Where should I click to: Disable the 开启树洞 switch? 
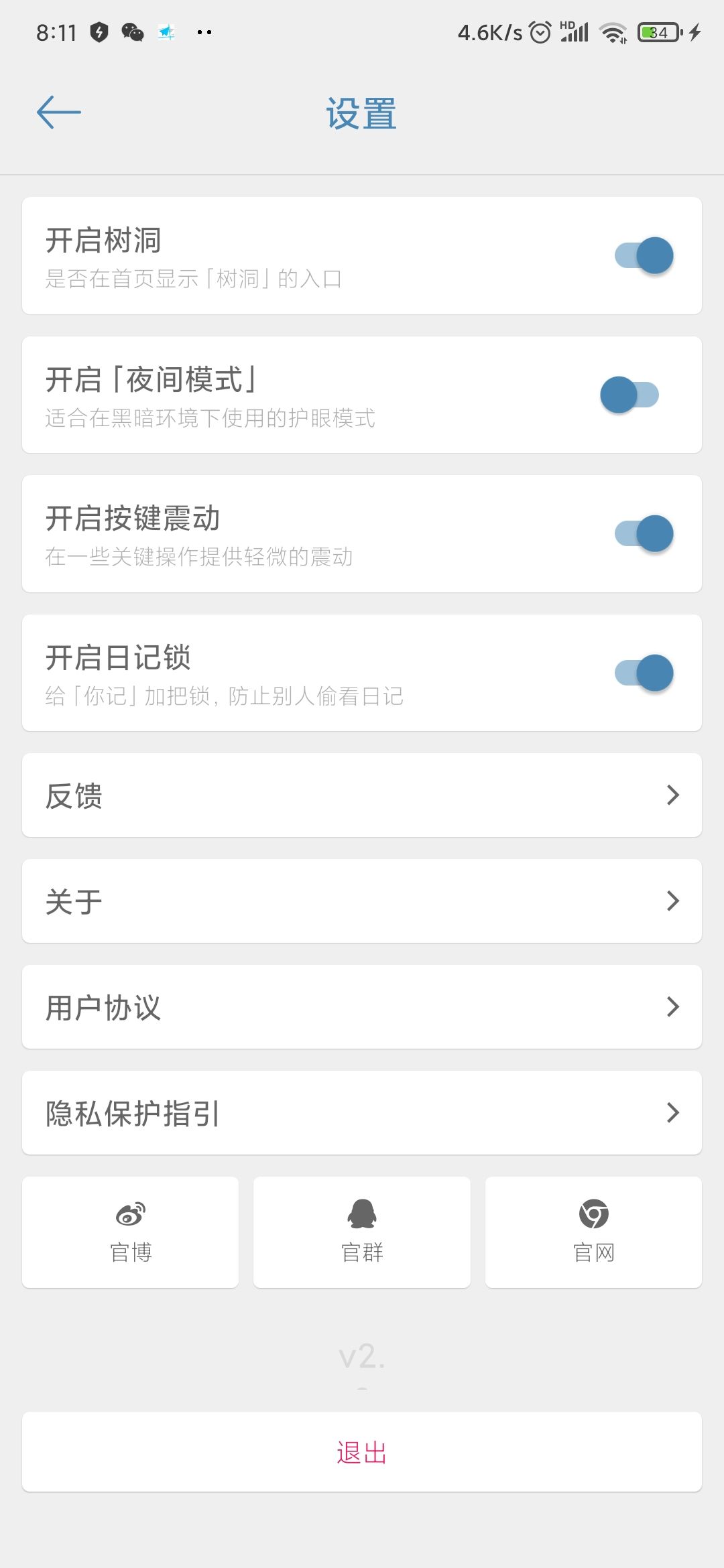[x=644, y=255]
